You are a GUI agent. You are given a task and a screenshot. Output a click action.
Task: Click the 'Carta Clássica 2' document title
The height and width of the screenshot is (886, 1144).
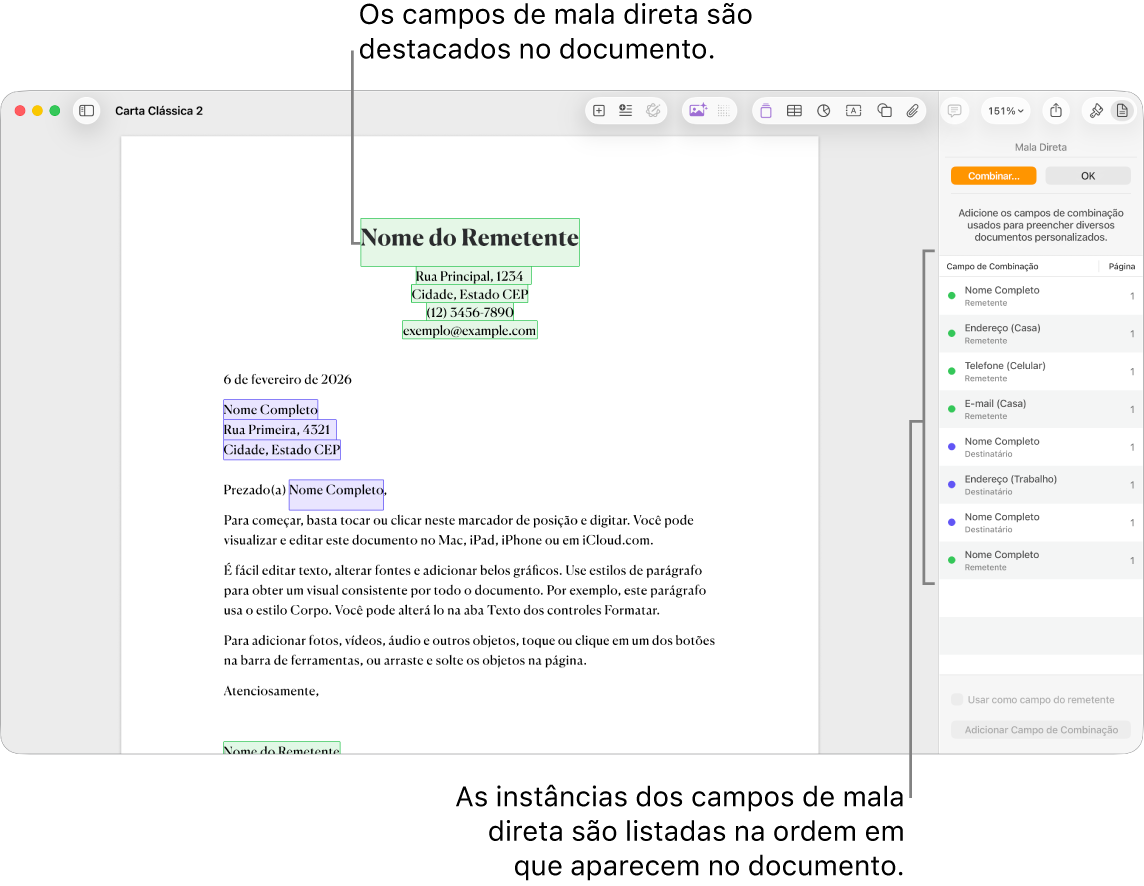159,111
